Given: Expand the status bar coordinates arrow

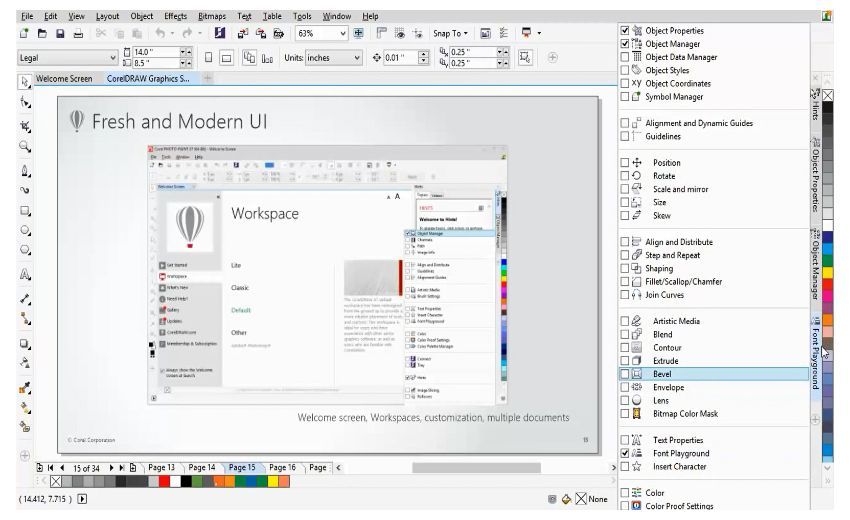Looking at the screenshot, I should [82, 499].
